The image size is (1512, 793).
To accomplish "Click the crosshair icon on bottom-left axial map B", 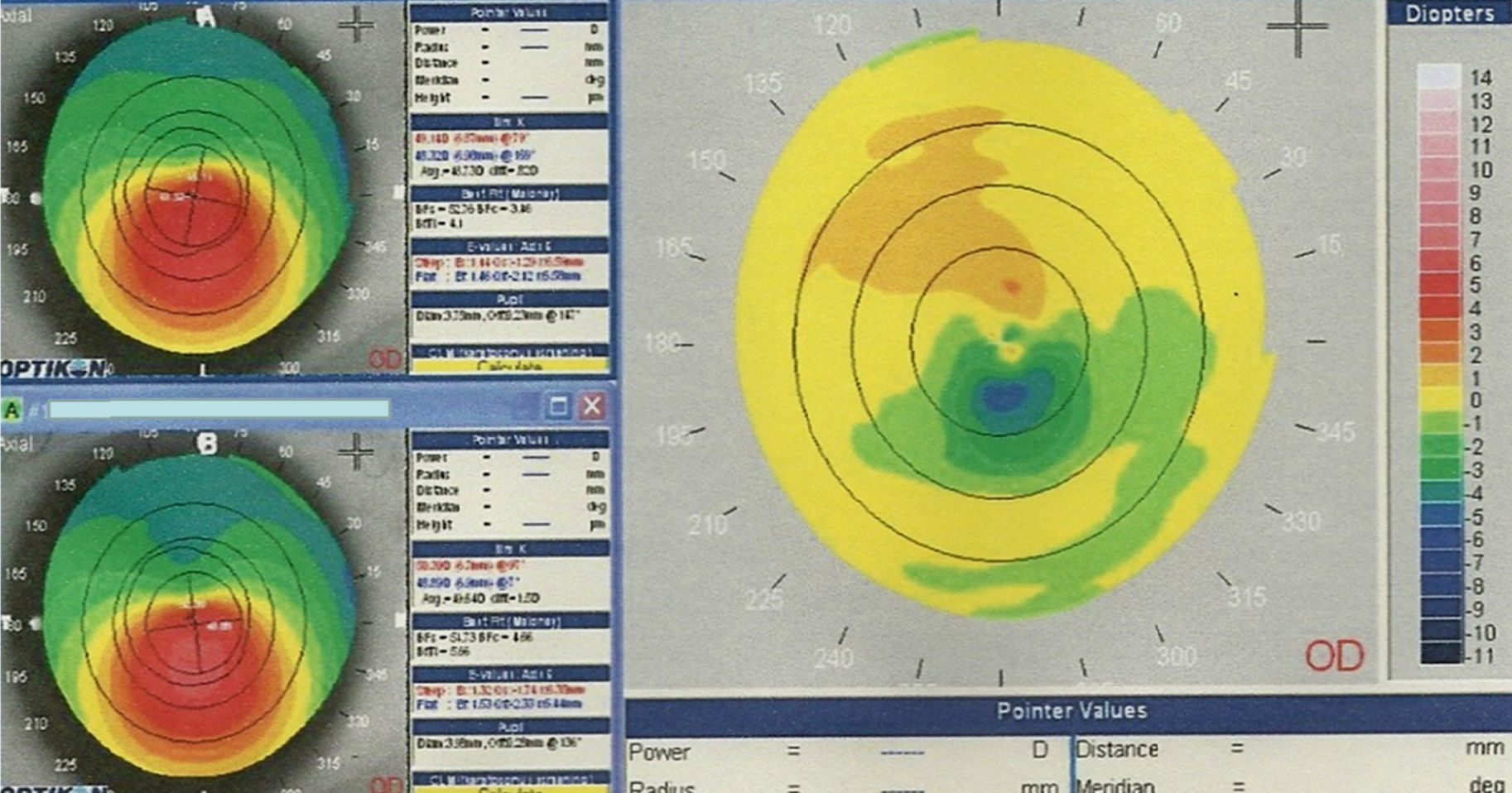I will [356, 452].
